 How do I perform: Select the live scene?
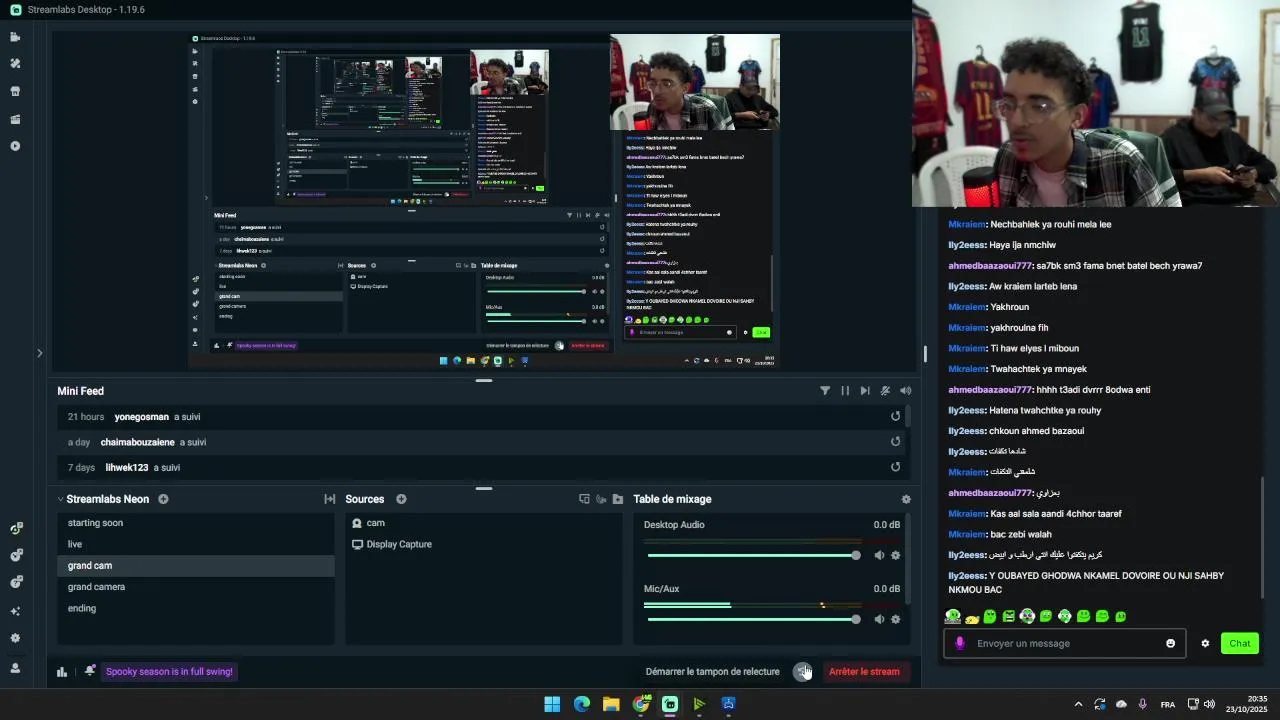[196, 544]
